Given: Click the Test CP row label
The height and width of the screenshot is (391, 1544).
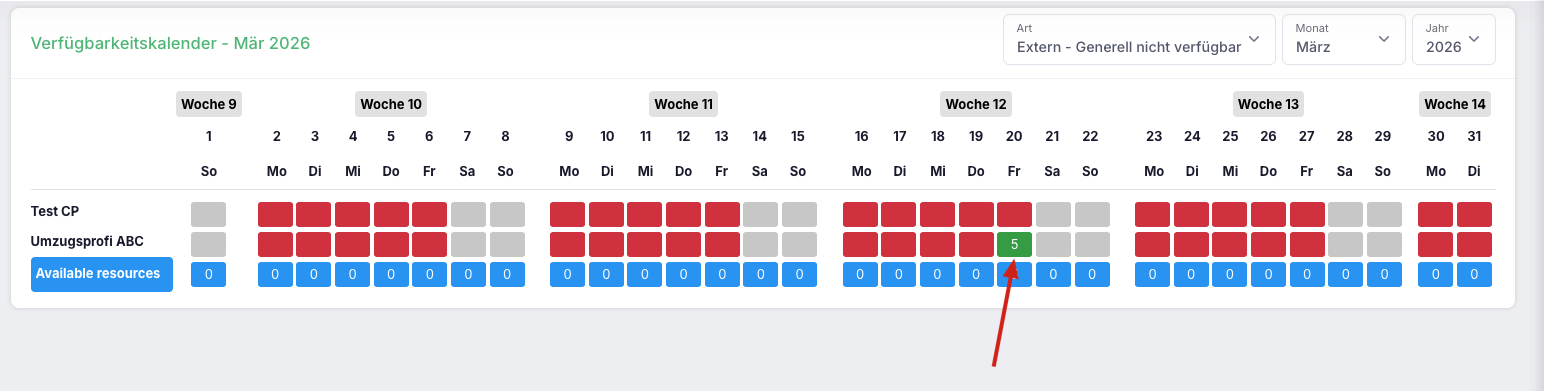Looking at the screenshot, I should (54, 211).
